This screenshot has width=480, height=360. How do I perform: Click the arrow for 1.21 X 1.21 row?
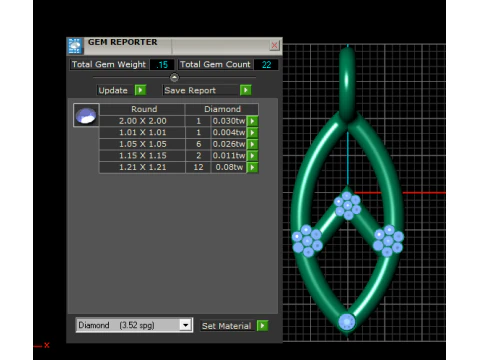tap(252, 167)
